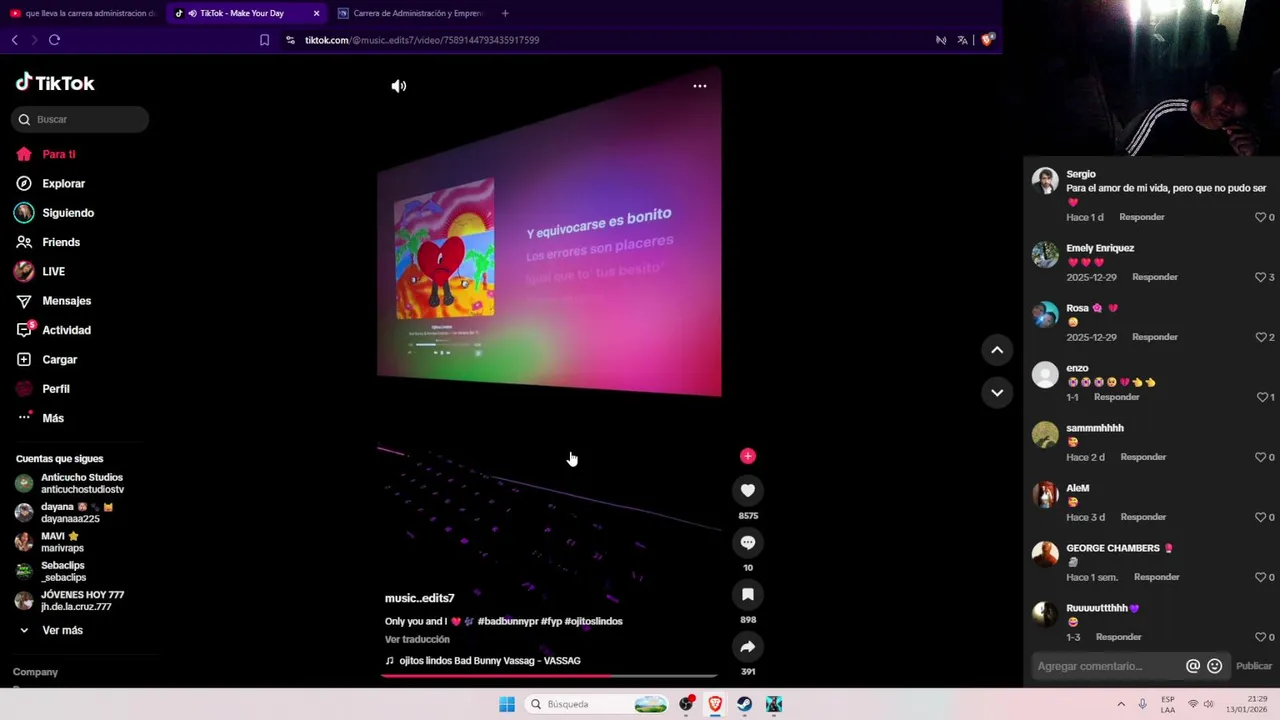
Task: Go back in the browser
Action: [x=14, y=40]
